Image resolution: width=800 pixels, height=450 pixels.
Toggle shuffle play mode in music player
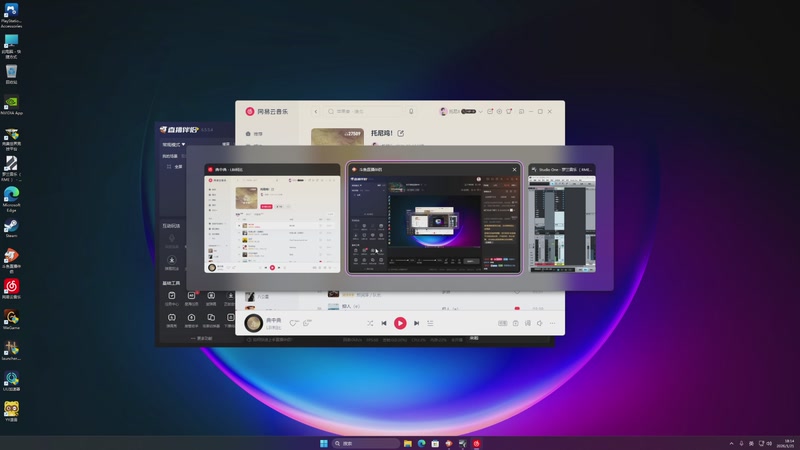click(x=370, y=323)
